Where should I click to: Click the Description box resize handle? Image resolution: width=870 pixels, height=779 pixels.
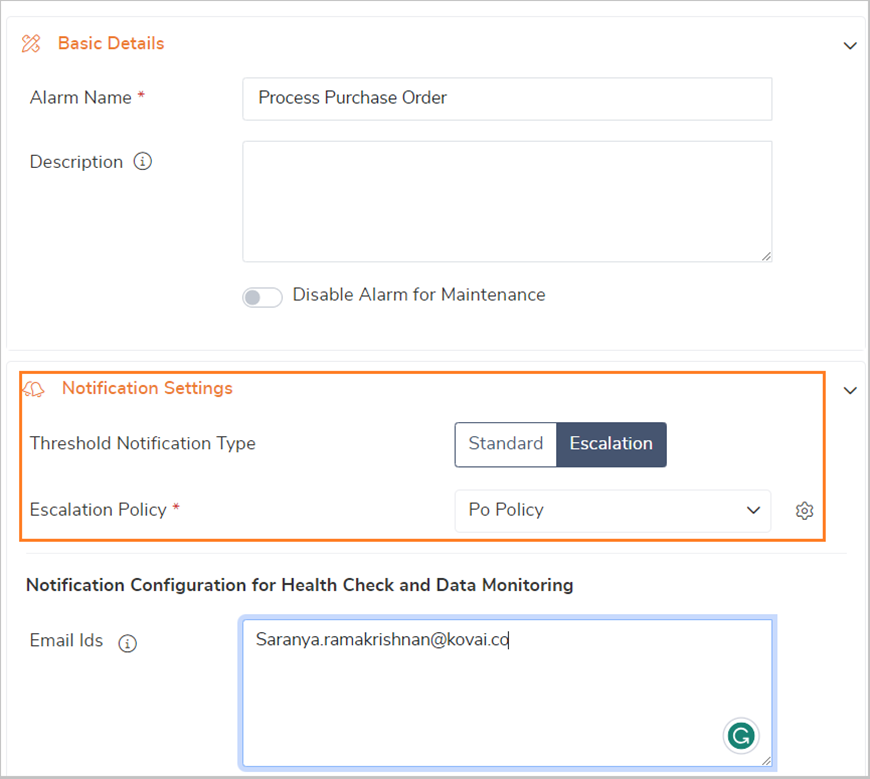click(766, 256)
